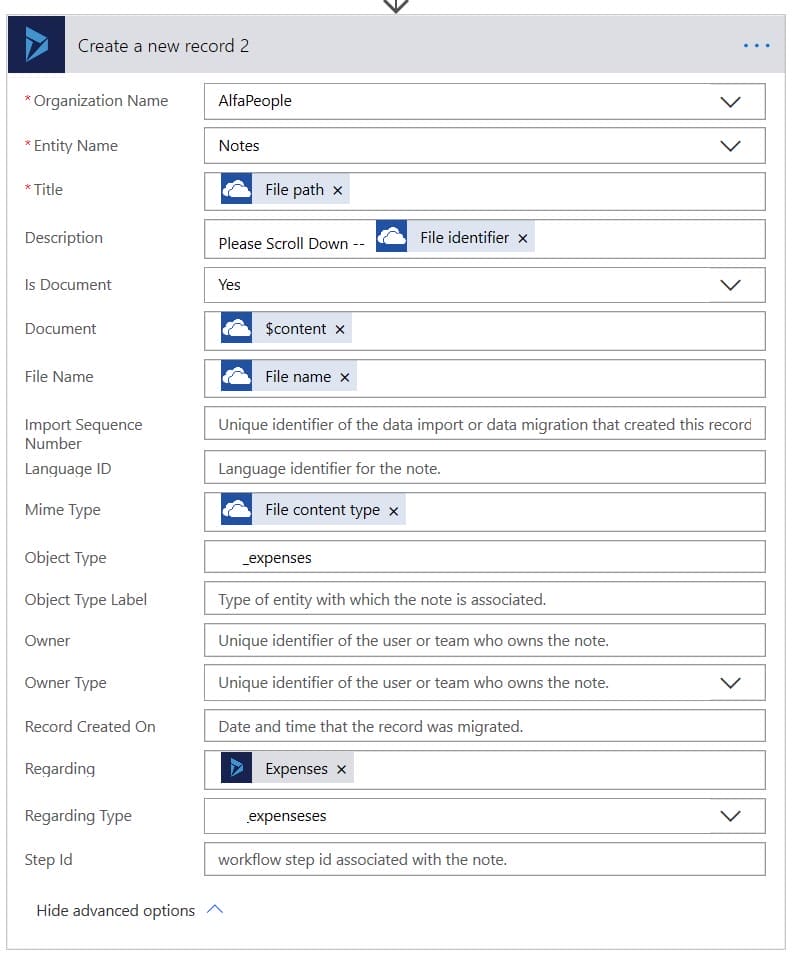Image resolution: width=805 pixels, height=960 pixels.
Task: Expand the Entity Name dropdown
Action: [730, 145]
